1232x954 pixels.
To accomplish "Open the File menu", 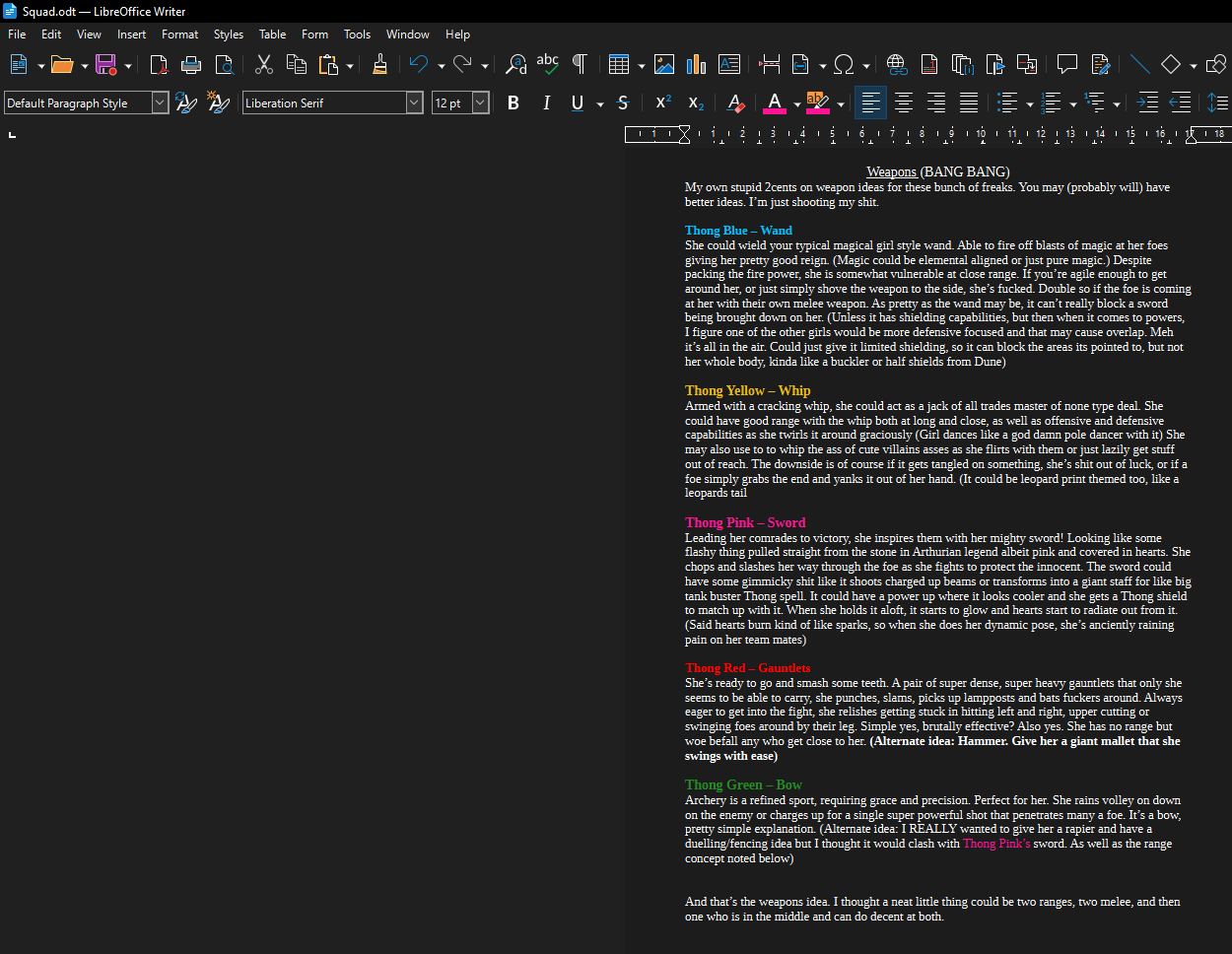I will pyautogui.click(x=17, y=34).
